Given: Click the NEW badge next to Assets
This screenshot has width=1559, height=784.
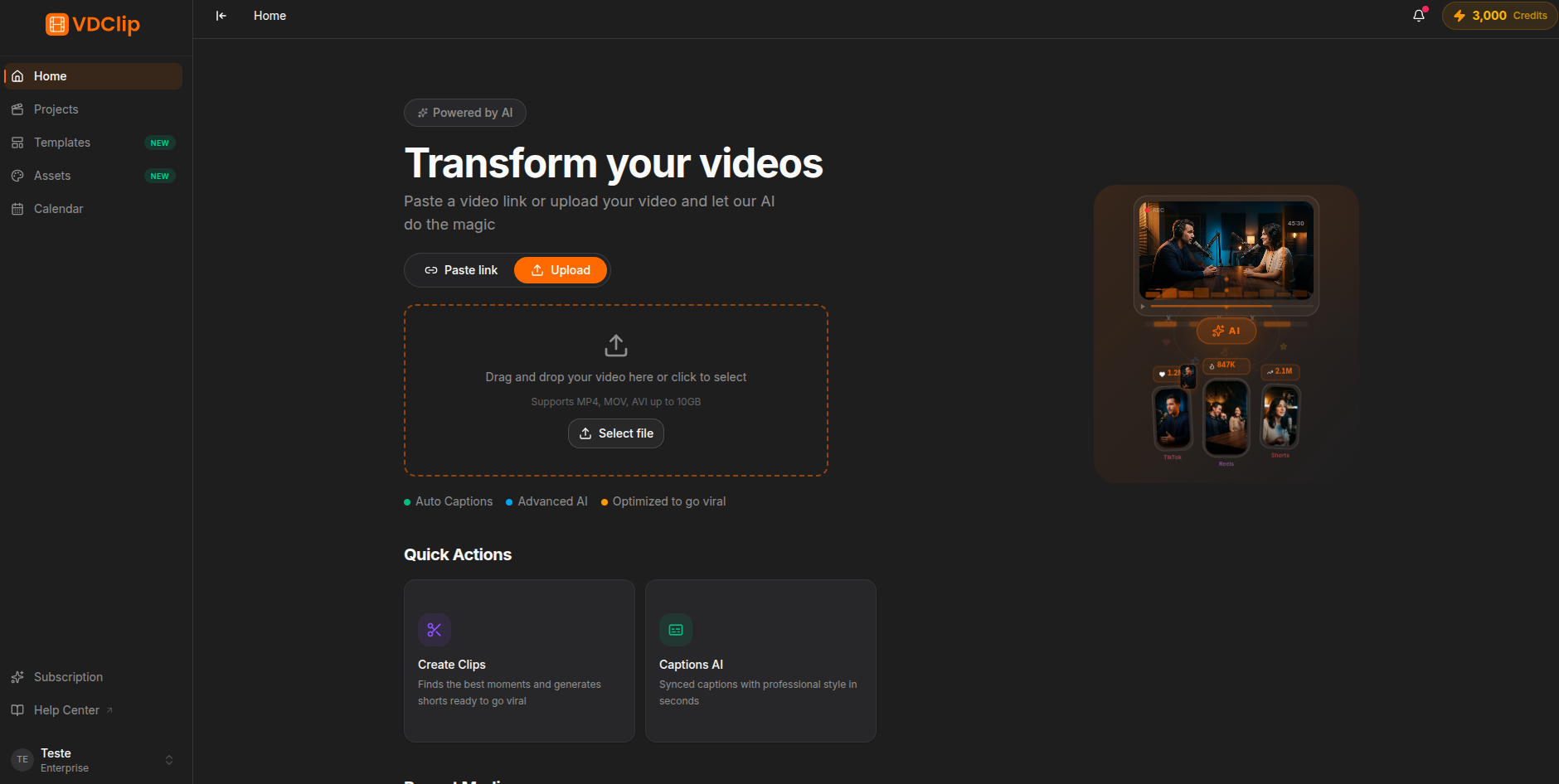Looking at the screenshot, I should point(160,176).
